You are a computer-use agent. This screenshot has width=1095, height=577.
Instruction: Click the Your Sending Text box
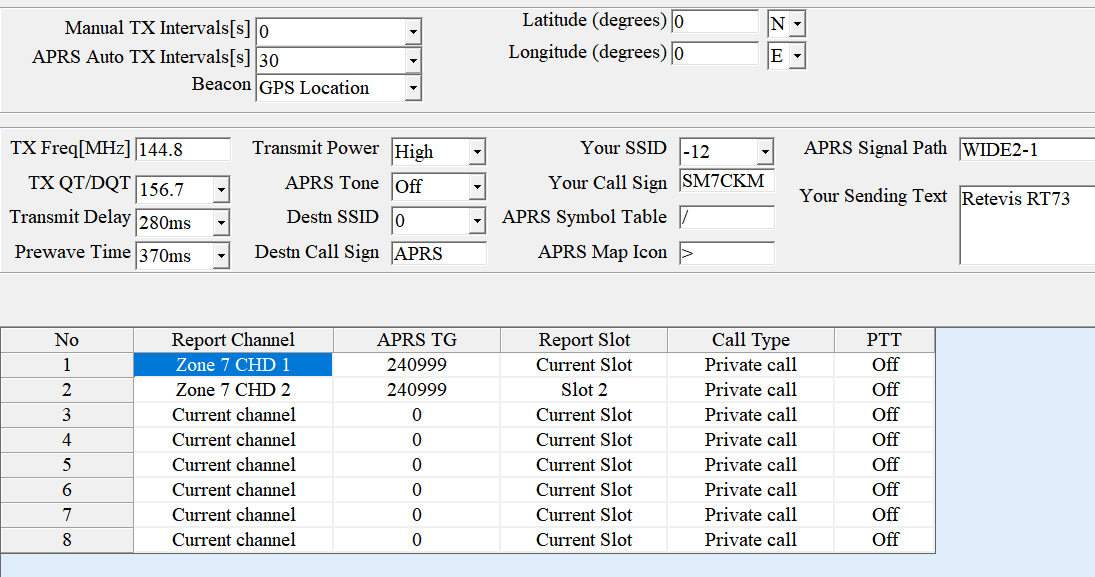point(1026,225)
